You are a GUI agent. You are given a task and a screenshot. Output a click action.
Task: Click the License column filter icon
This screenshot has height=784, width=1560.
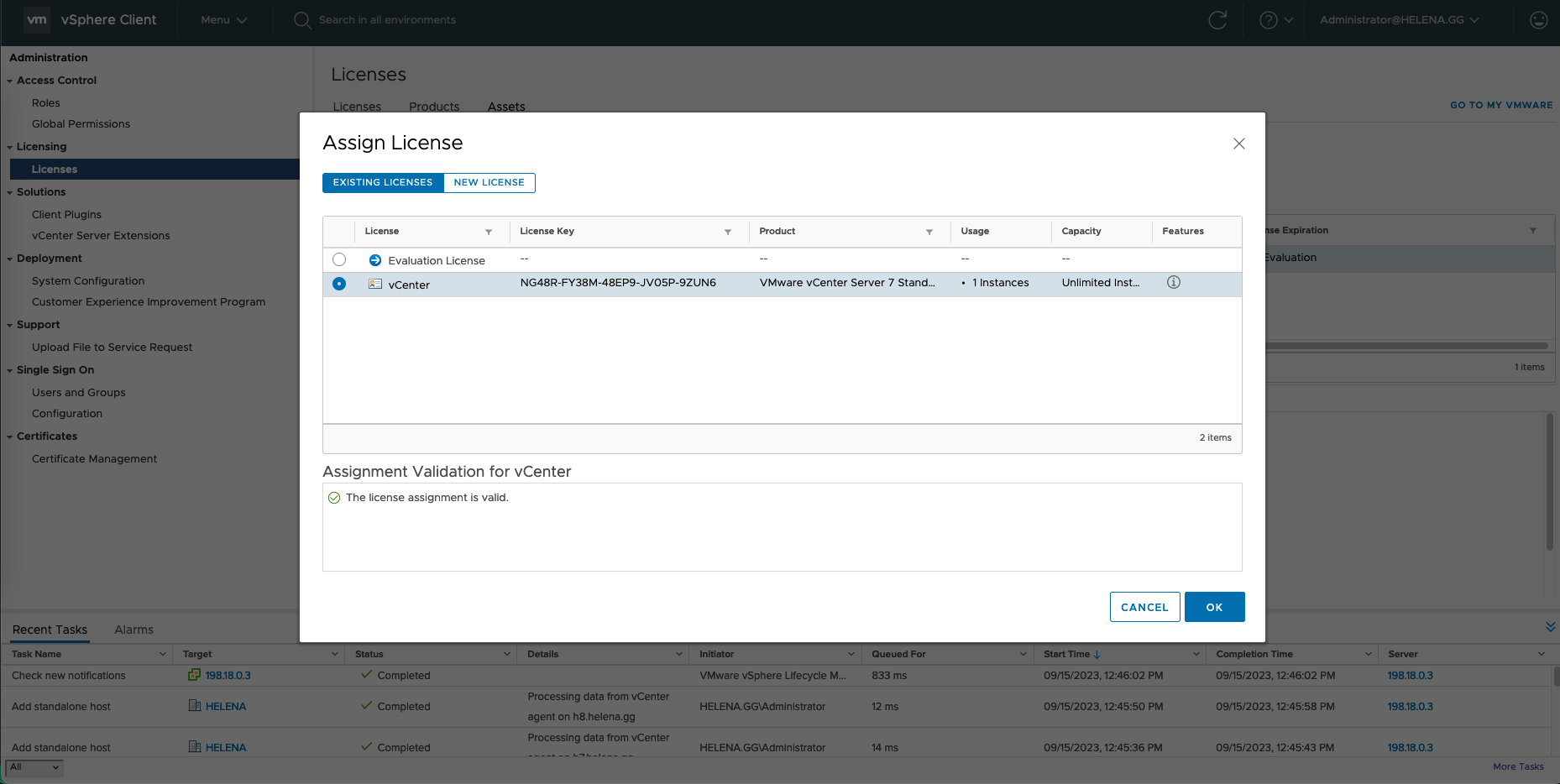[x=489, y=233]
